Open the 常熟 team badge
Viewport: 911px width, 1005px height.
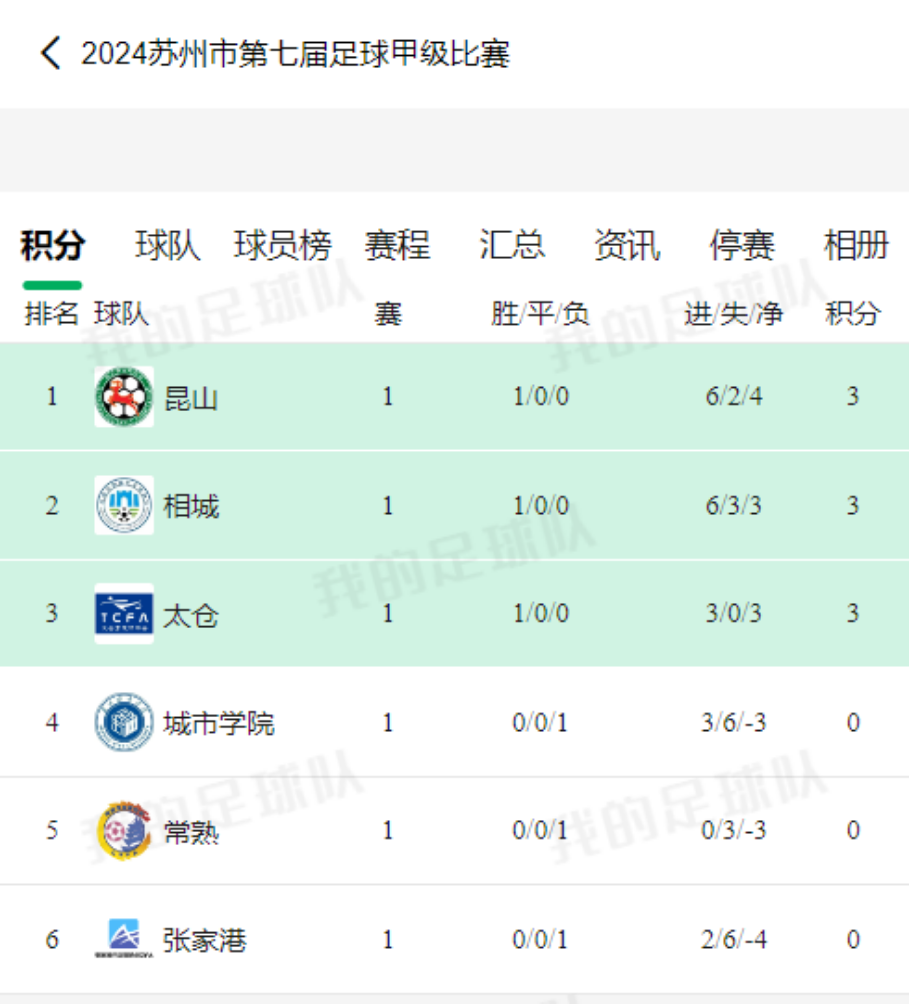coord(124,830)
